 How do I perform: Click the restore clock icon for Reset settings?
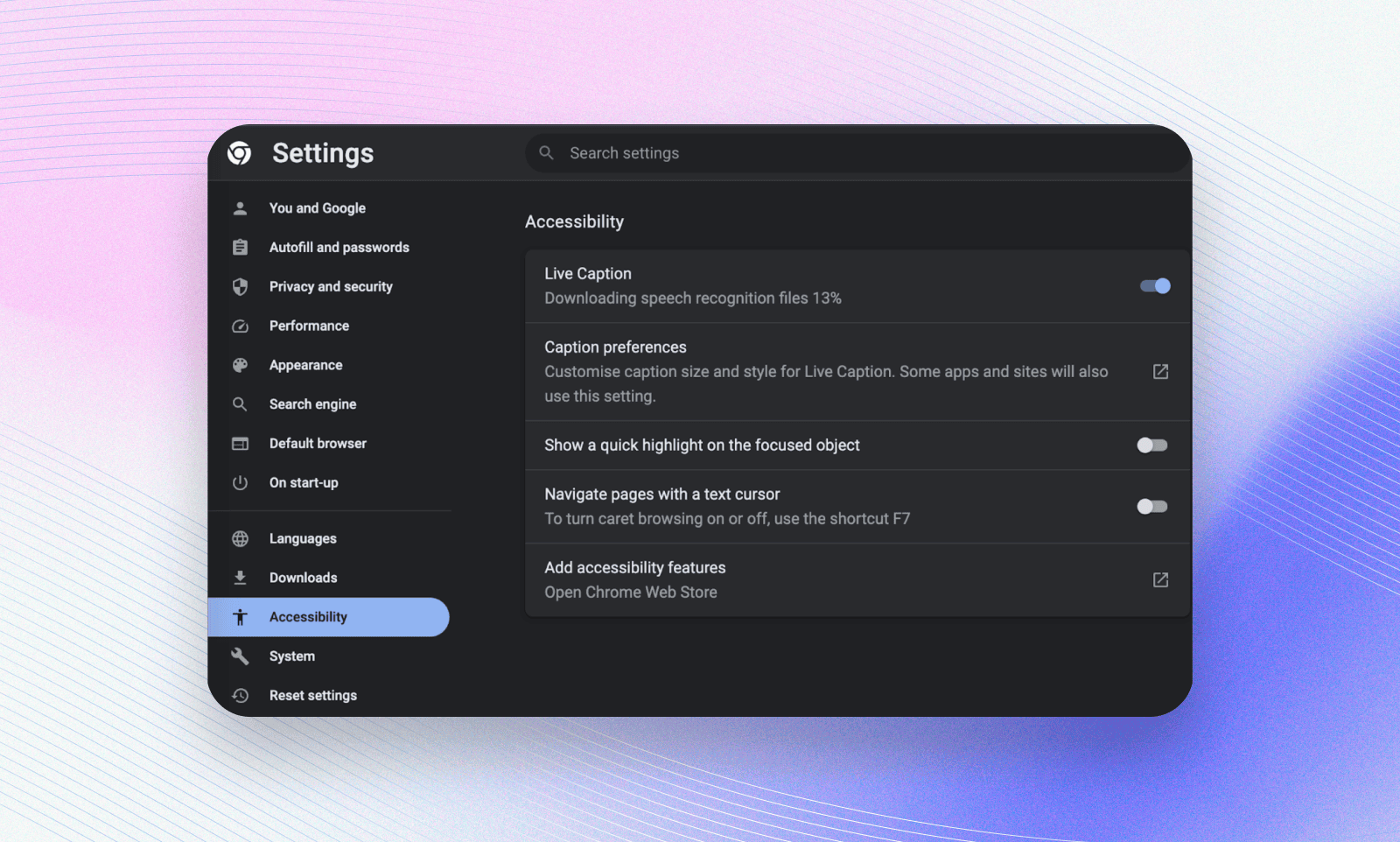click(240, 696)
